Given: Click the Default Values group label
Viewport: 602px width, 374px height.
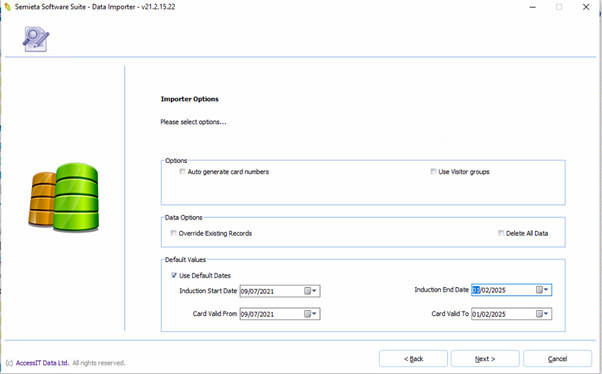Looking at the screenshot, I should [x=185, y=260].
